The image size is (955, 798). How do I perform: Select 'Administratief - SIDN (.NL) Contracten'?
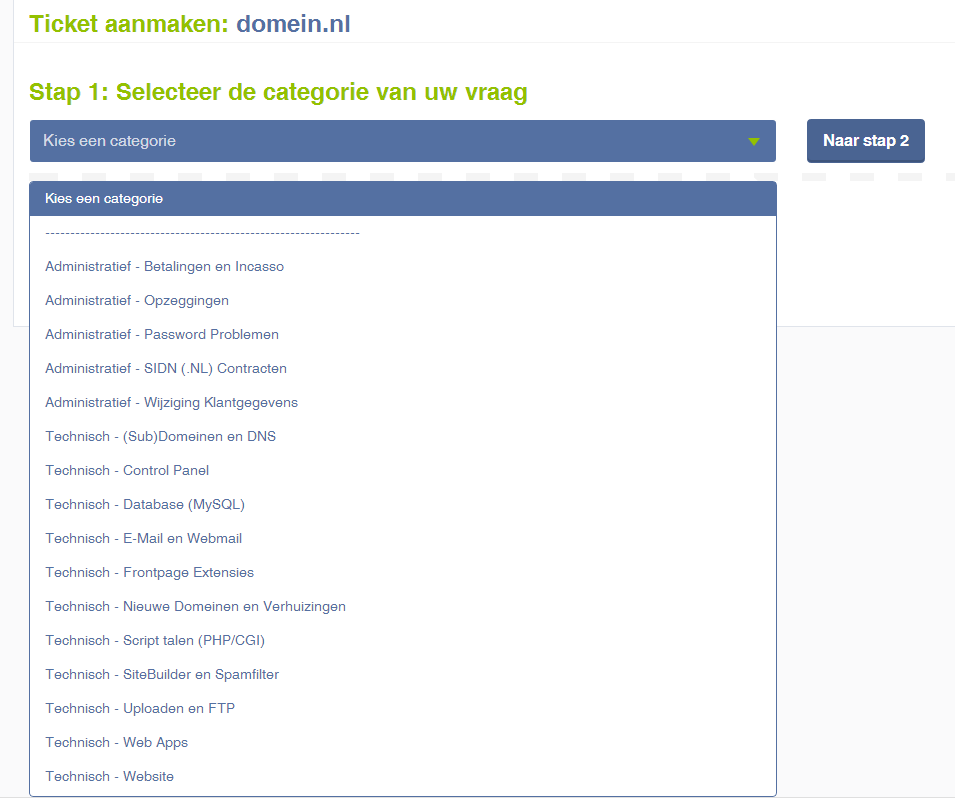403,369
